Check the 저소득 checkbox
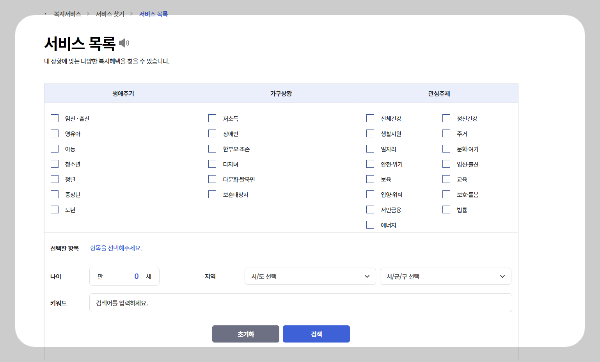This screenshot has height=362, width=600. [212, 118]
